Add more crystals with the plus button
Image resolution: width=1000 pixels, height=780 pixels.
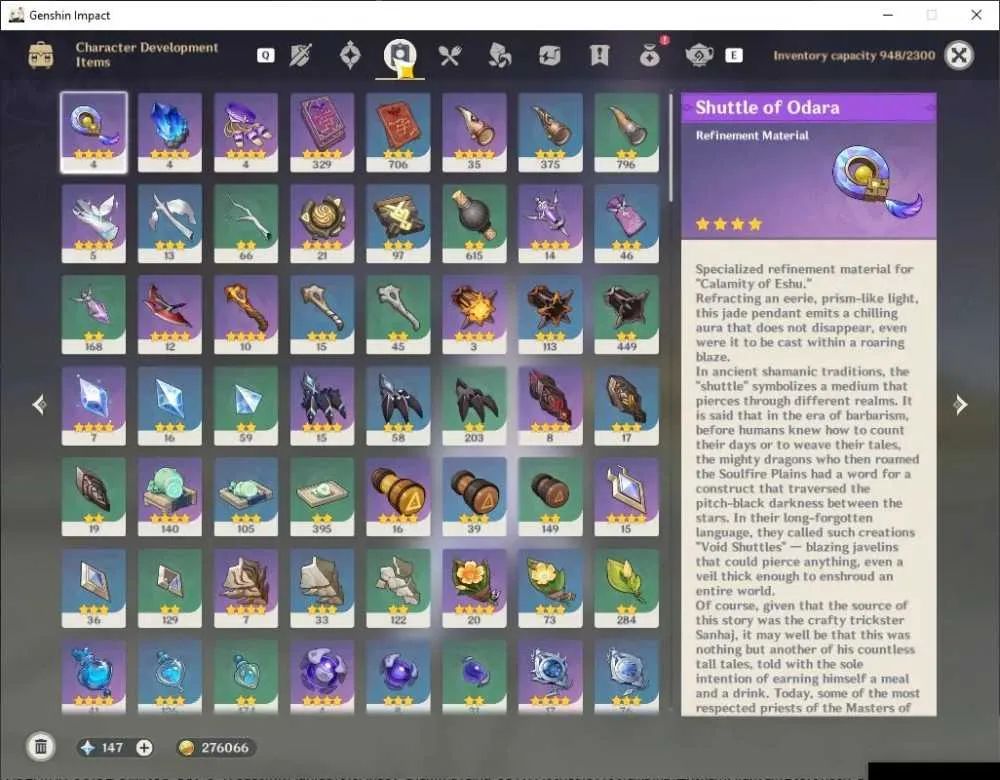(144, 747)
